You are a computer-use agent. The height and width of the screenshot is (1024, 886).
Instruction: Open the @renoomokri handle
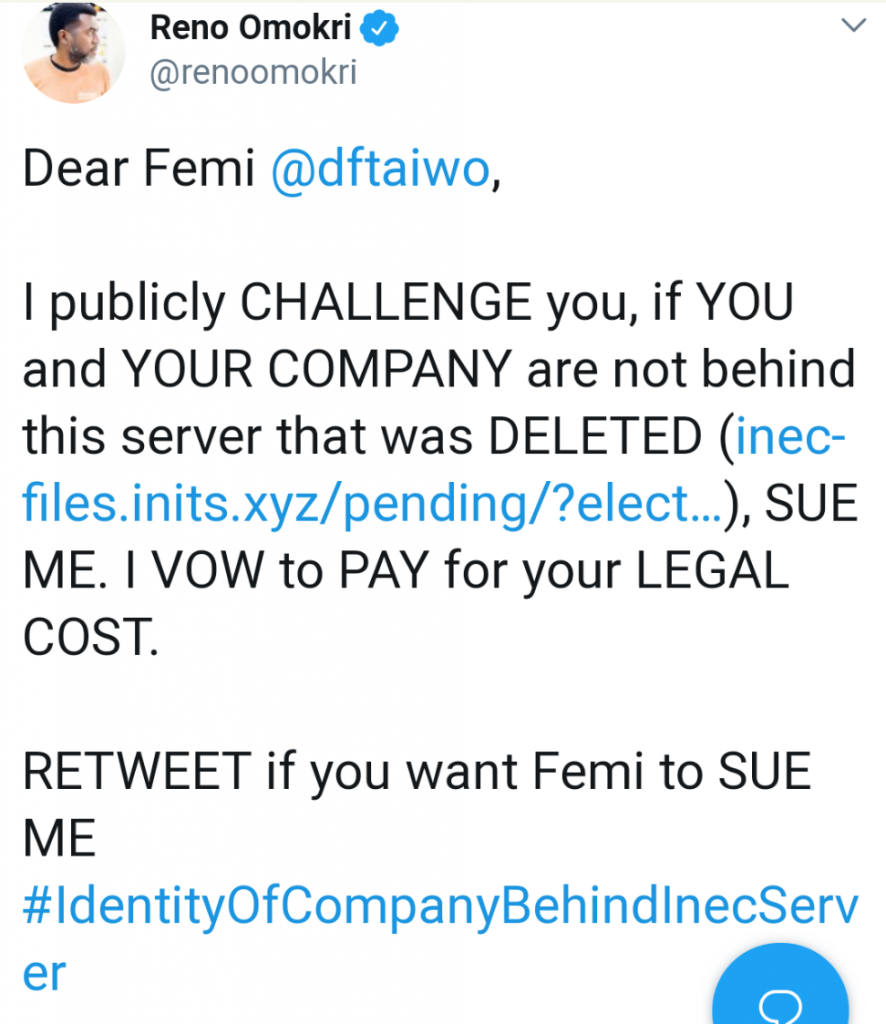pyautogui.click(x=253, y=74)
